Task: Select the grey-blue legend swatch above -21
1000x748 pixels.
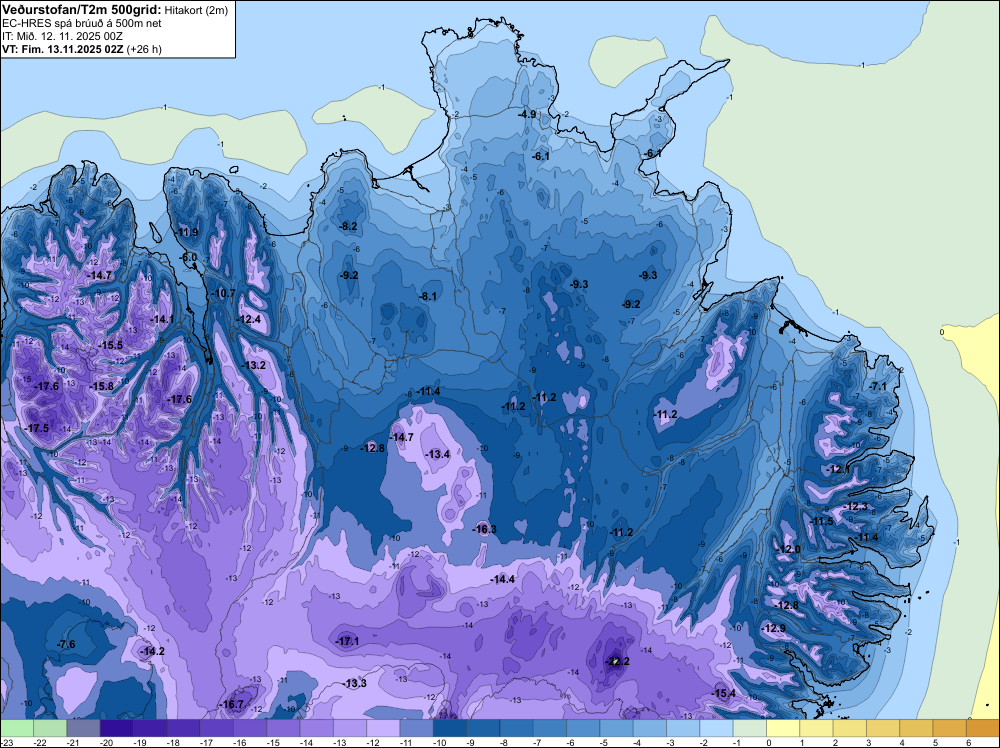Action: tap(84, 728)
